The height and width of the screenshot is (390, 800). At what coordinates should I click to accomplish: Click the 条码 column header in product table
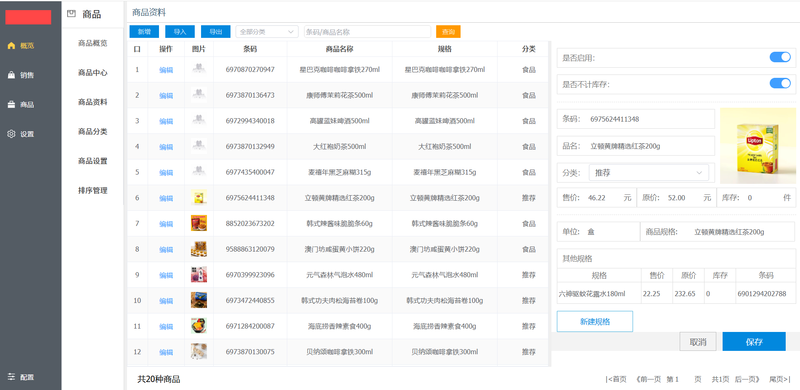[x=250, y=49]
